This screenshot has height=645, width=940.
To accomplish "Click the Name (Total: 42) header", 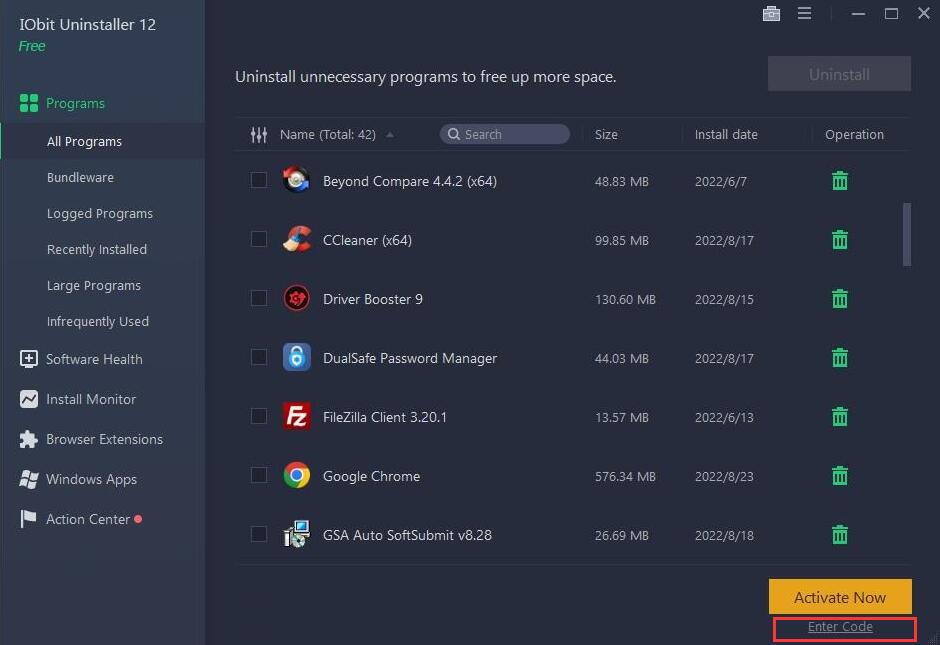I will [328, 134].
